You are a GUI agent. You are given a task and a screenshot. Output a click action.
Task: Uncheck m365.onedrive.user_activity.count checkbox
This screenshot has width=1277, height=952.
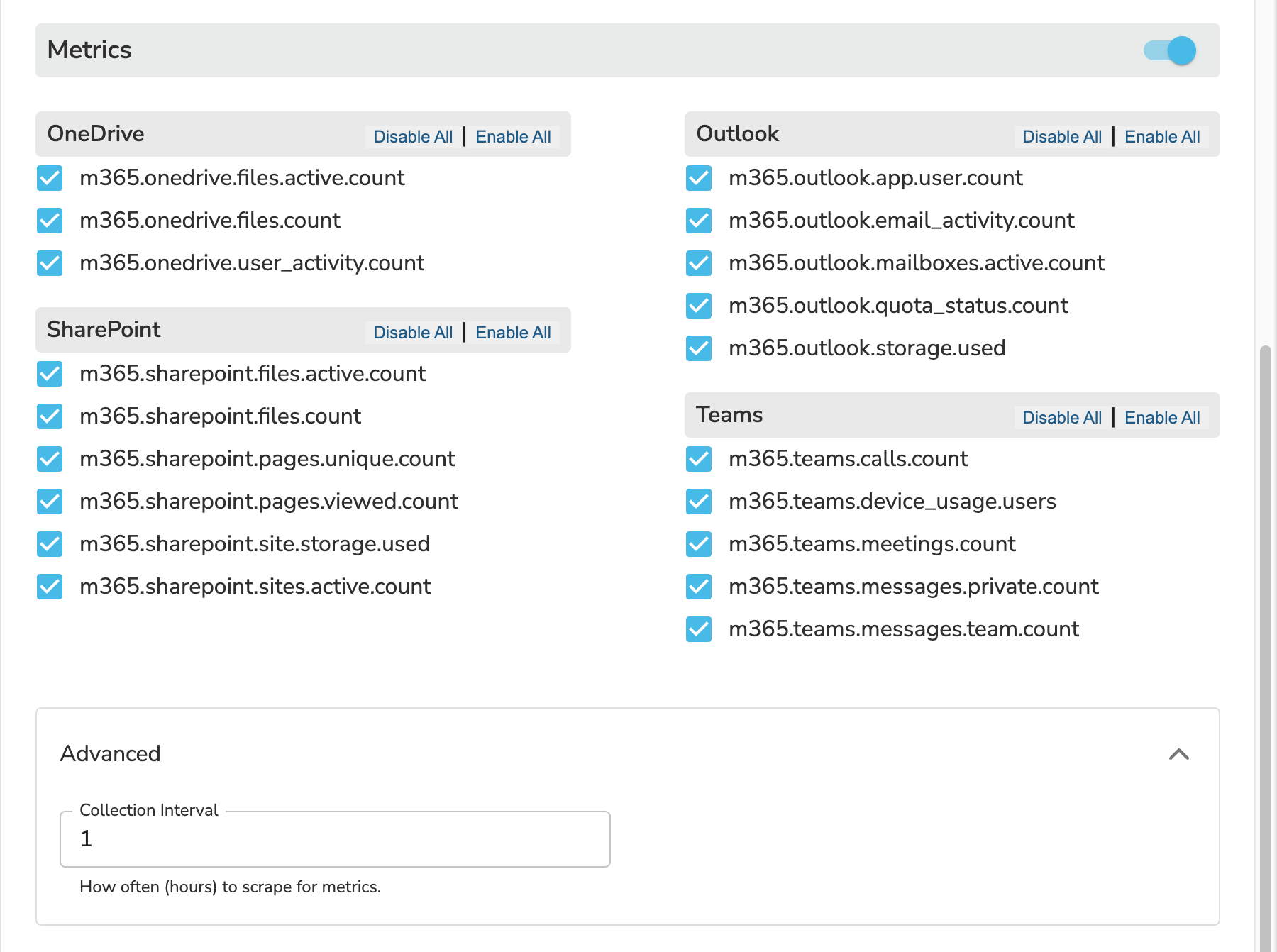[x=50, y=263]
